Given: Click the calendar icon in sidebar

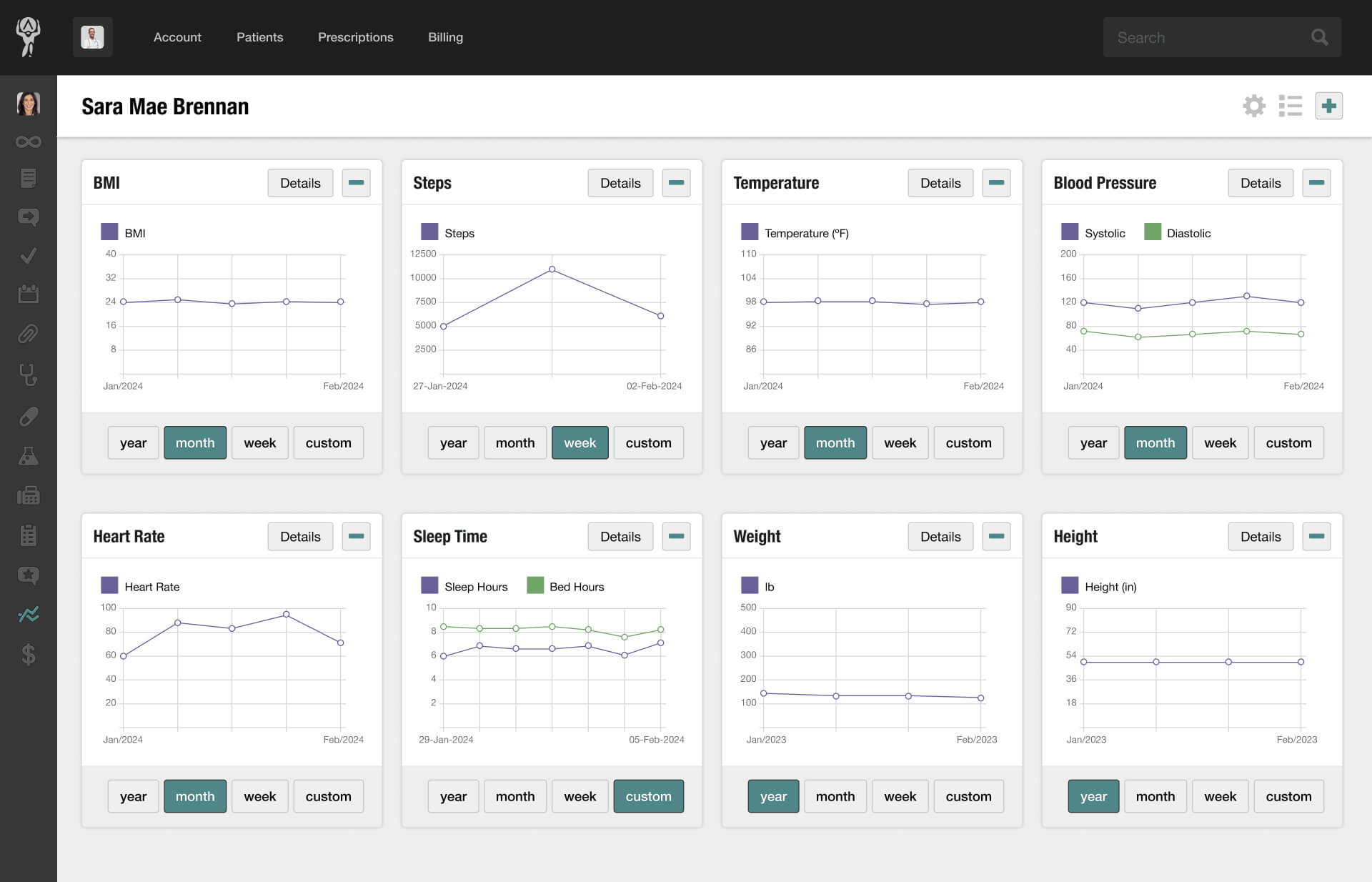Looking at the screenshot, I should [28, 294].
